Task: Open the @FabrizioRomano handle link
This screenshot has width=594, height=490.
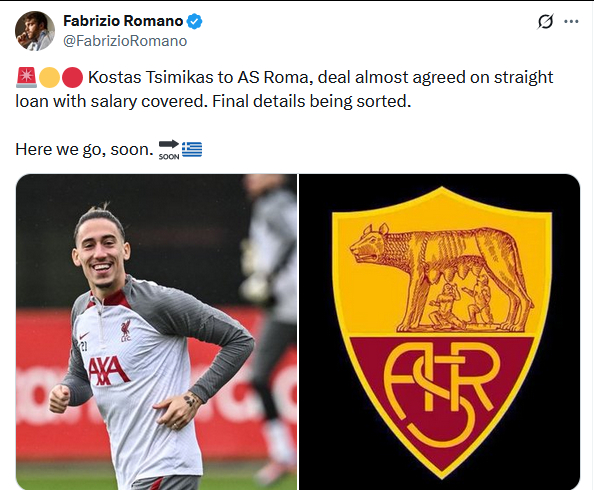Action: click(x=125, y=41)
